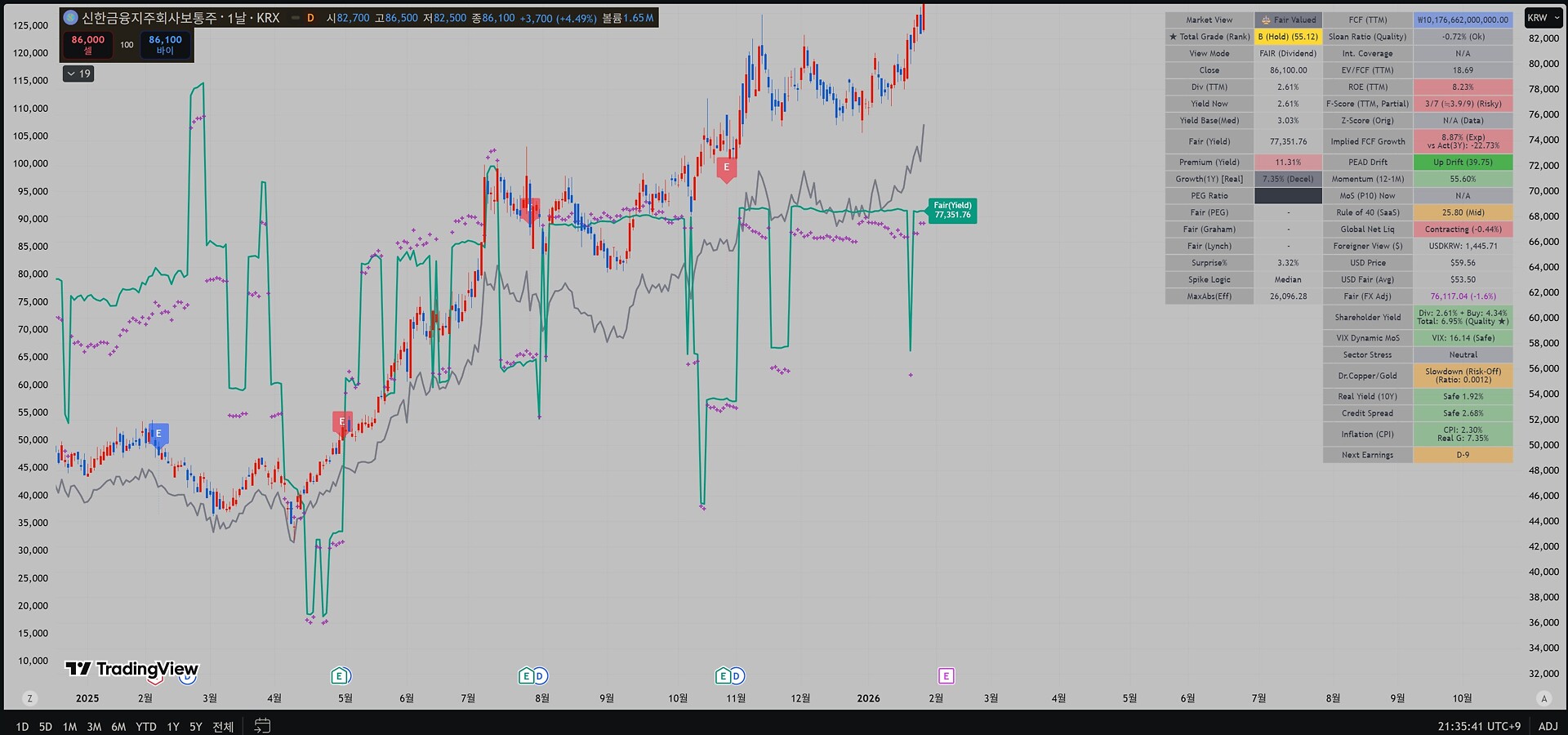Click the 2026 label on the time axis
Image resolution: width=1568 pixels, height=735 pixels.
pos(868,698)
